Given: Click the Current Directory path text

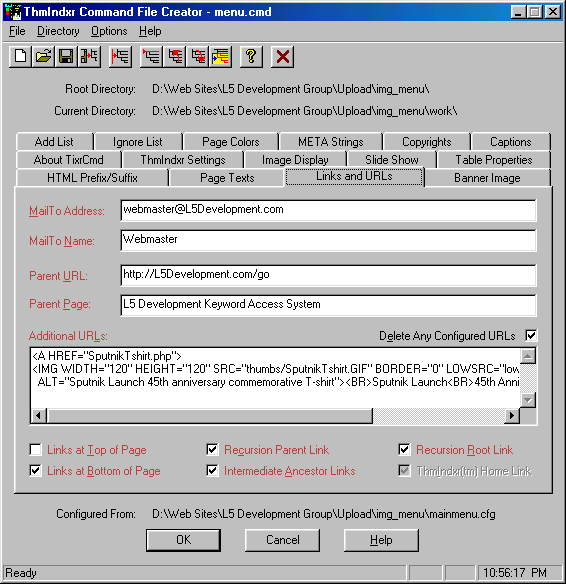Looking at the screenshot, I should pyautogui.click(x=305, y=111).
